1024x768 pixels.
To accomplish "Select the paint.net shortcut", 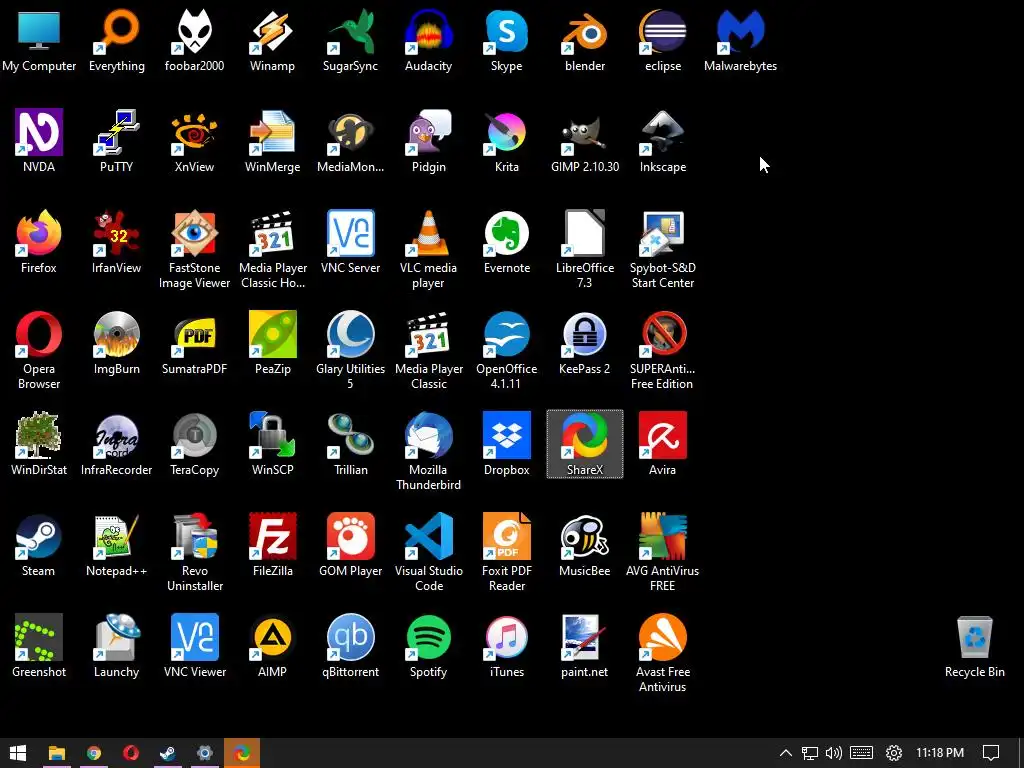I will (584, 647).
